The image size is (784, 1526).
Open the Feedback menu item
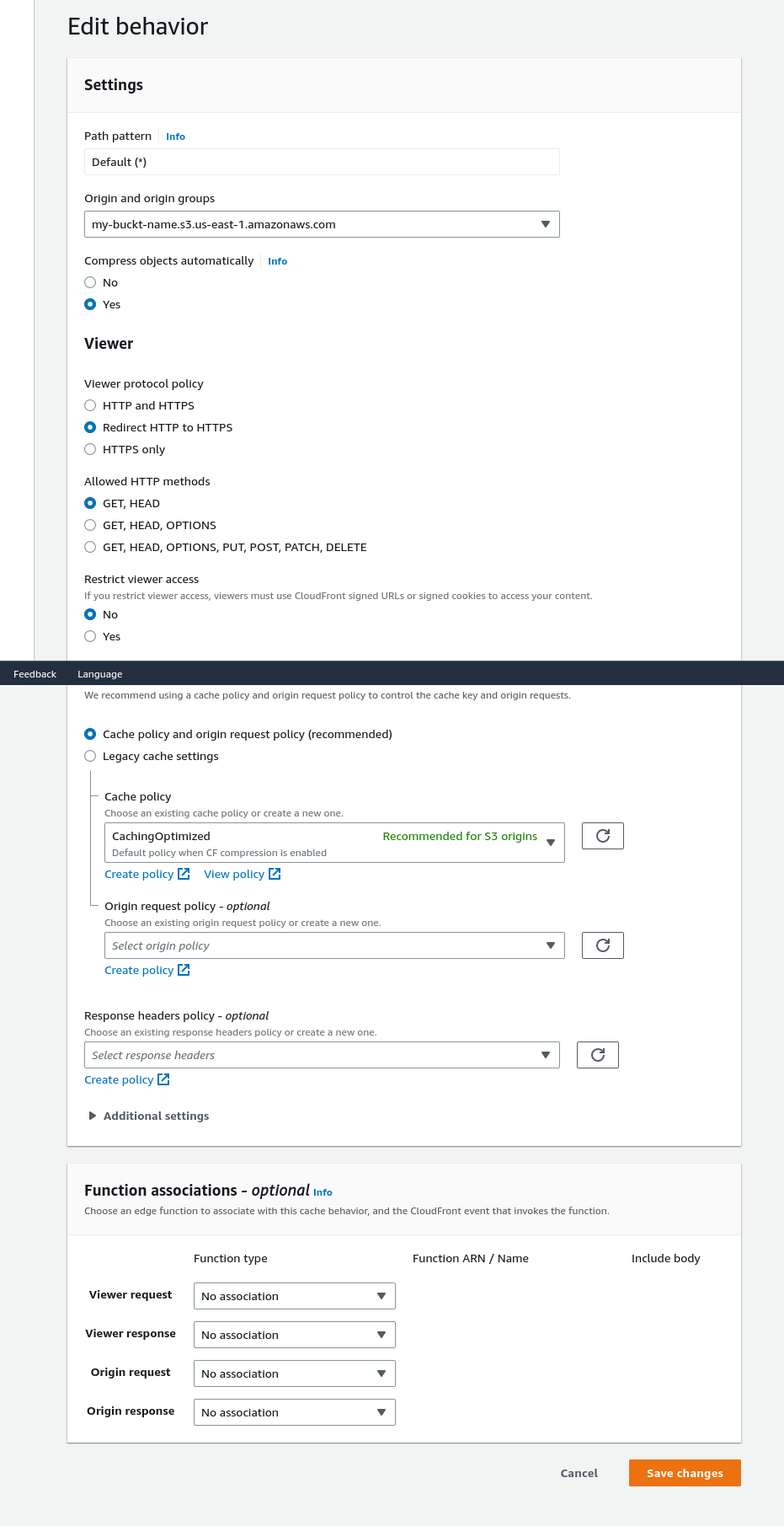coord(35,674)
